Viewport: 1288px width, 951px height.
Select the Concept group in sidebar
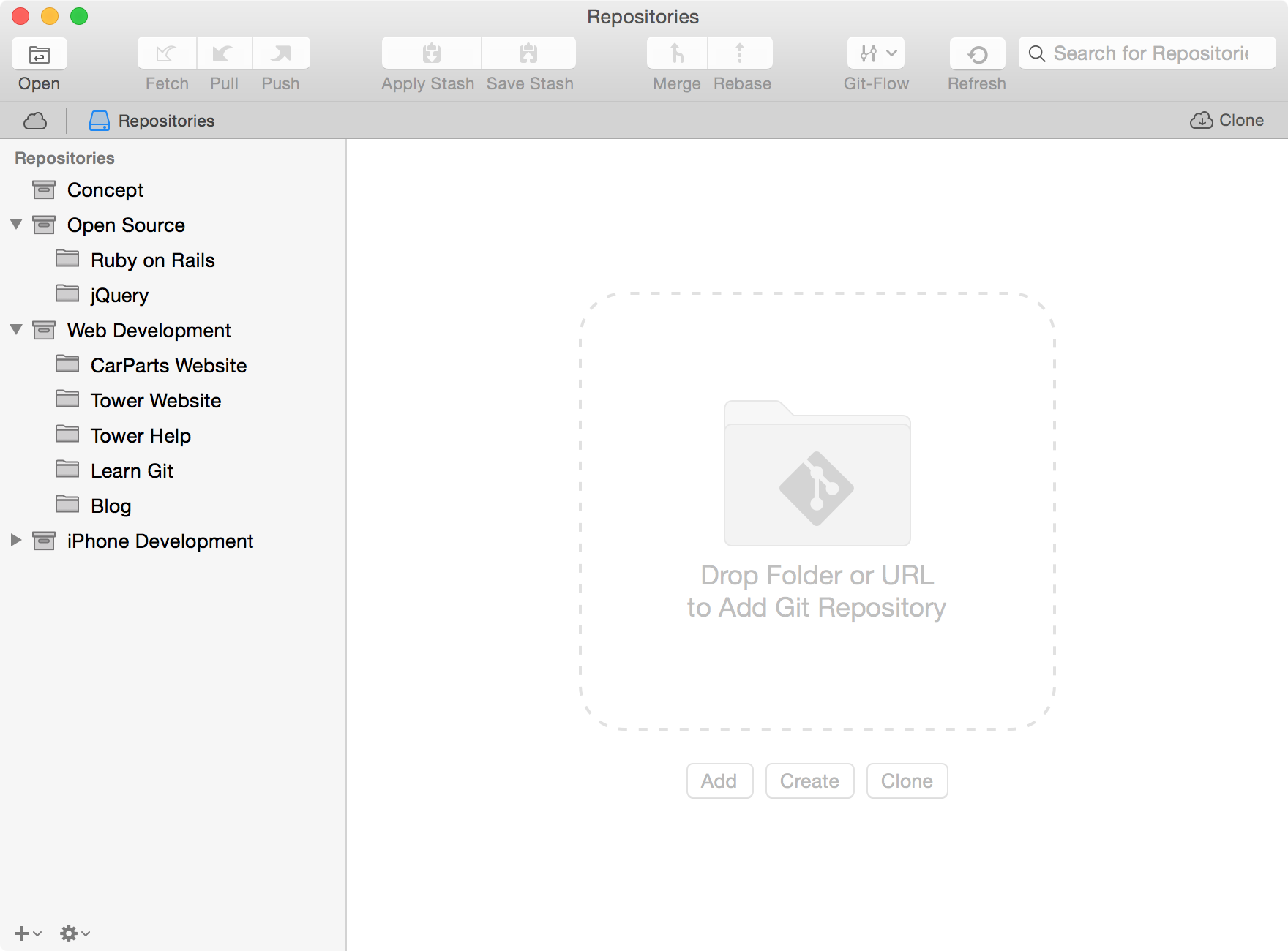click(173, 190)
